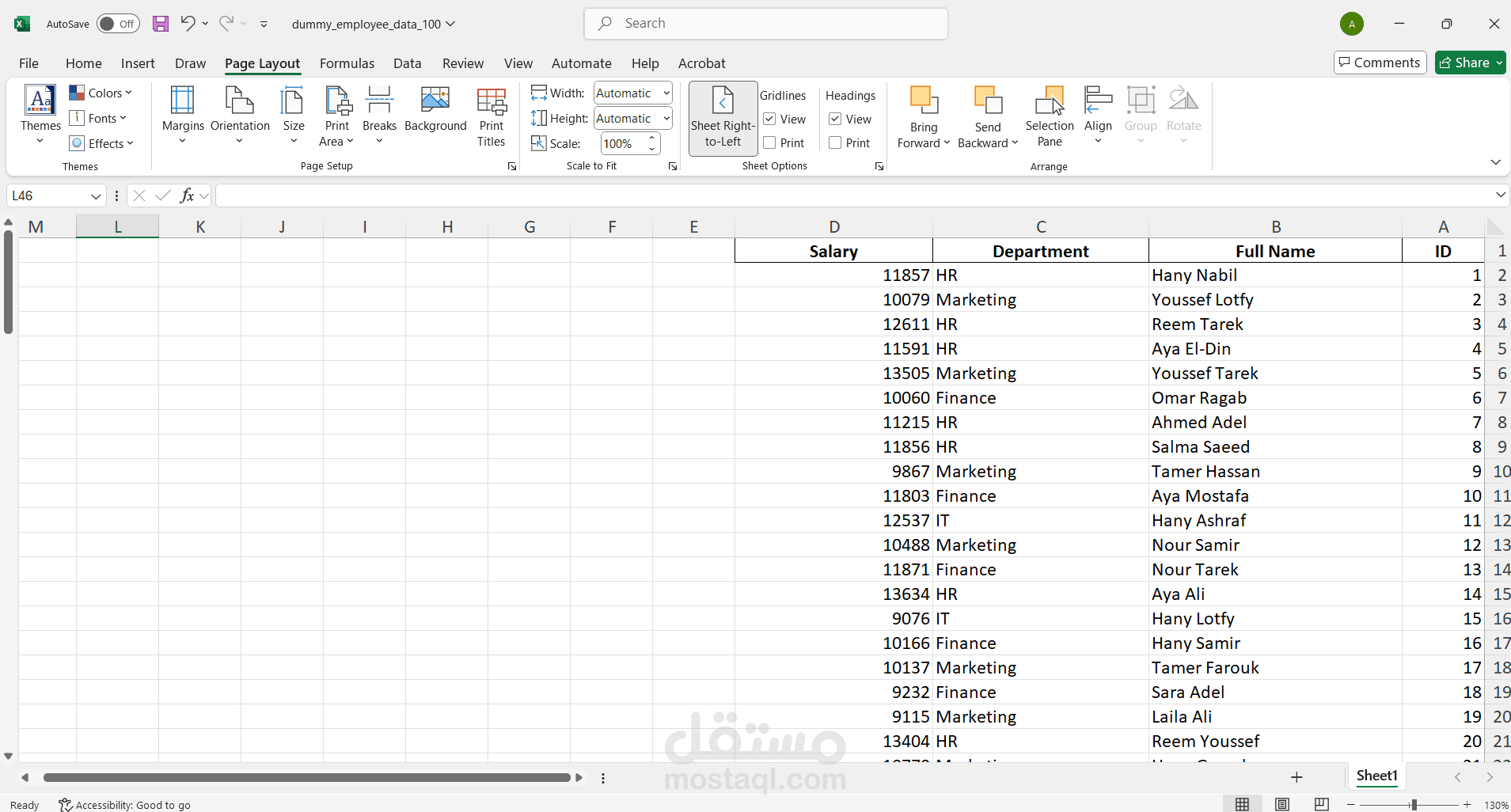
Task: Open Customize Quick Access Toolbar dropdown
Action: pos(264,25)
